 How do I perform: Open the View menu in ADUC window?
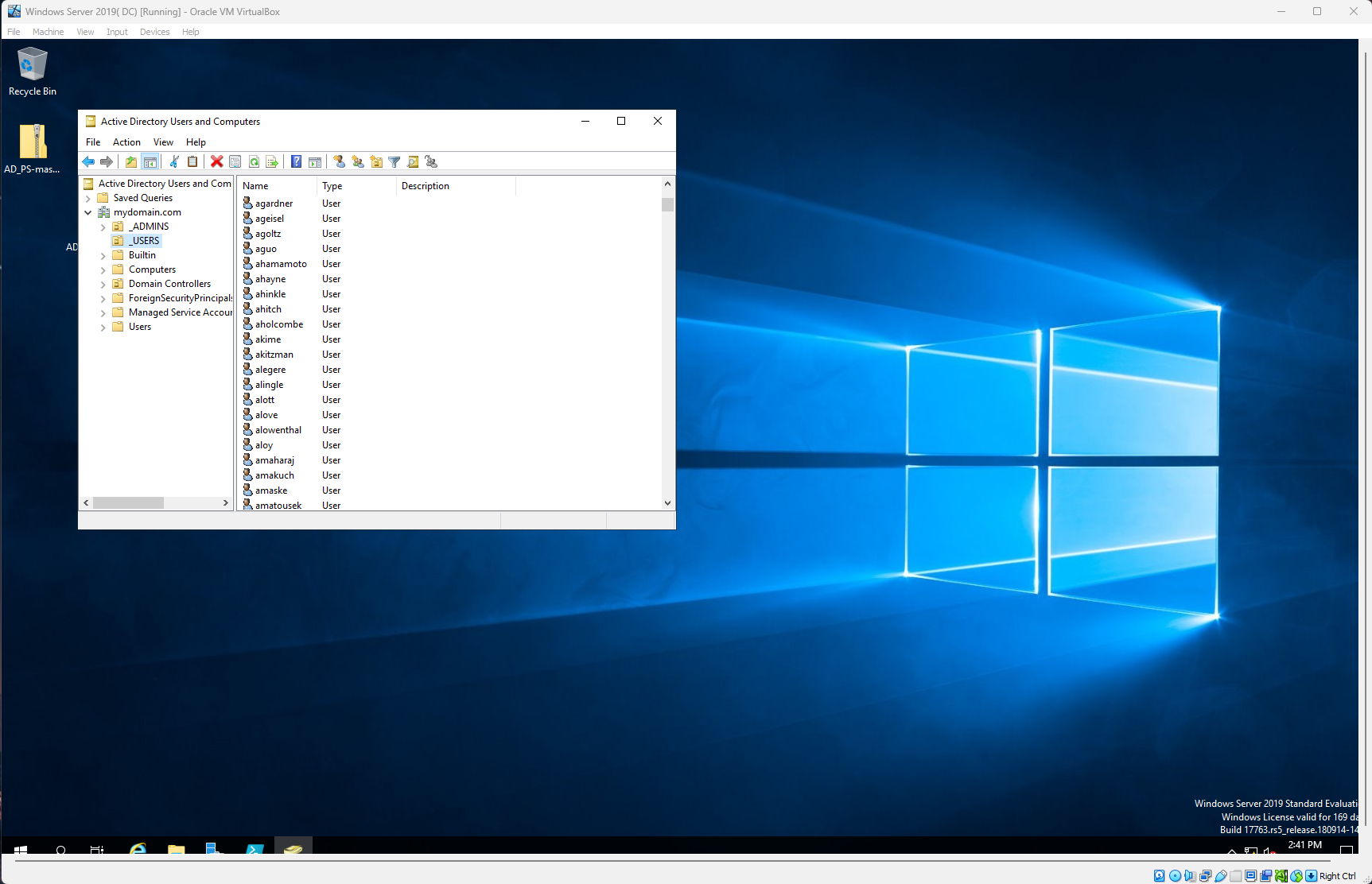click(163, 142)
